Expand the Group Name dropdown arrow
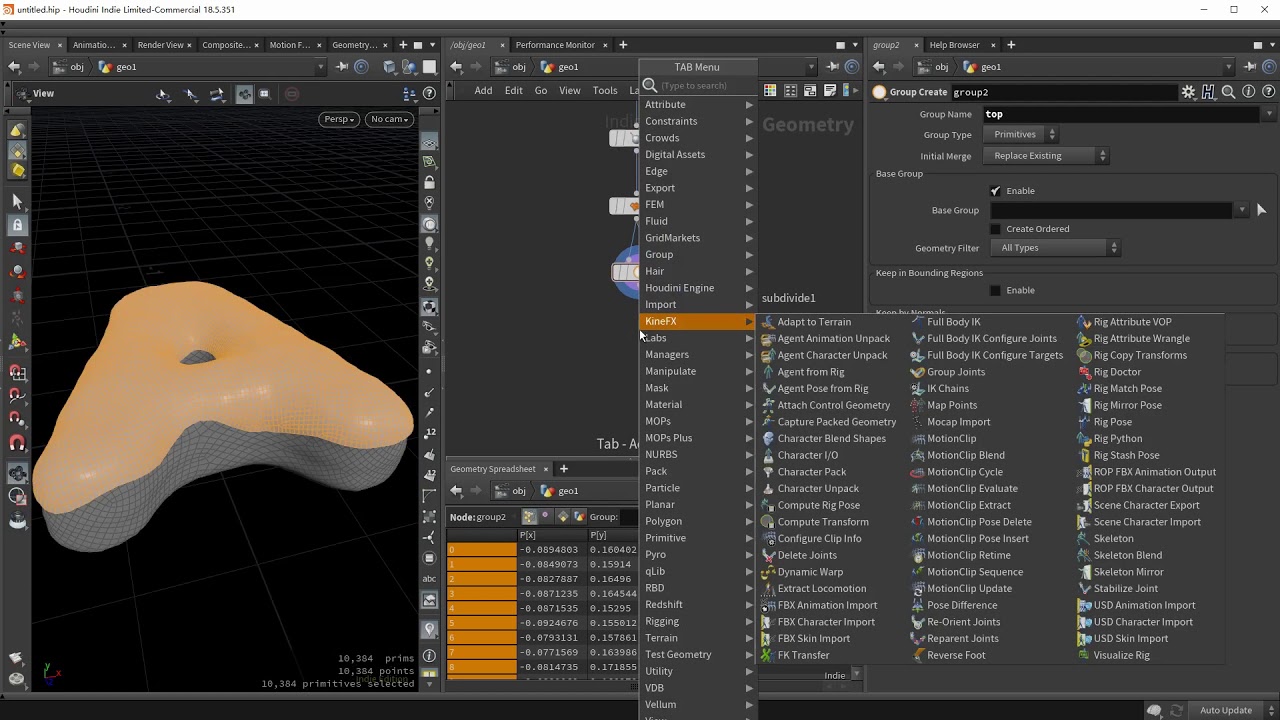Viewport: 1280px width, 720px height. point(1271,114)
